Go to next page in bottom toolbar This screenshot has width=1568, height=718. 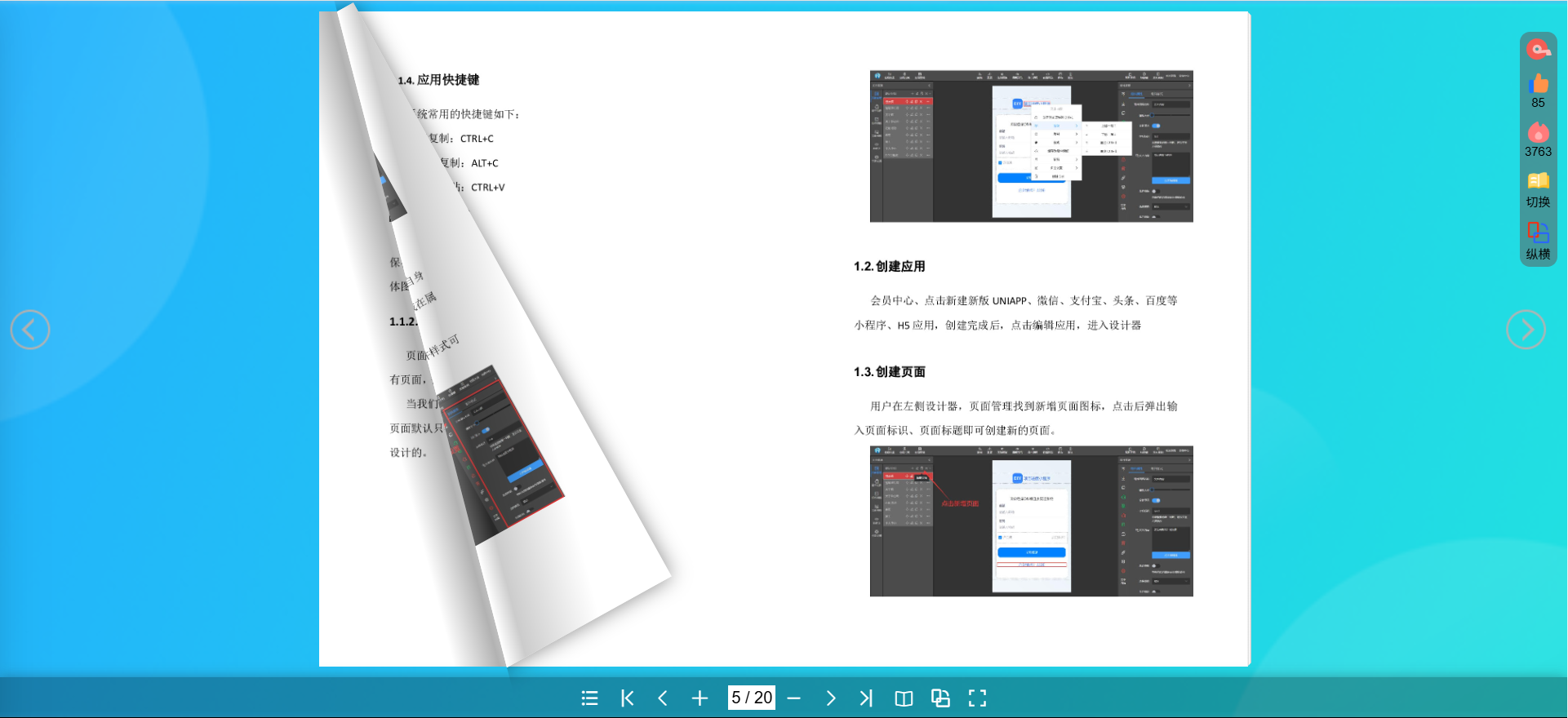831,698
